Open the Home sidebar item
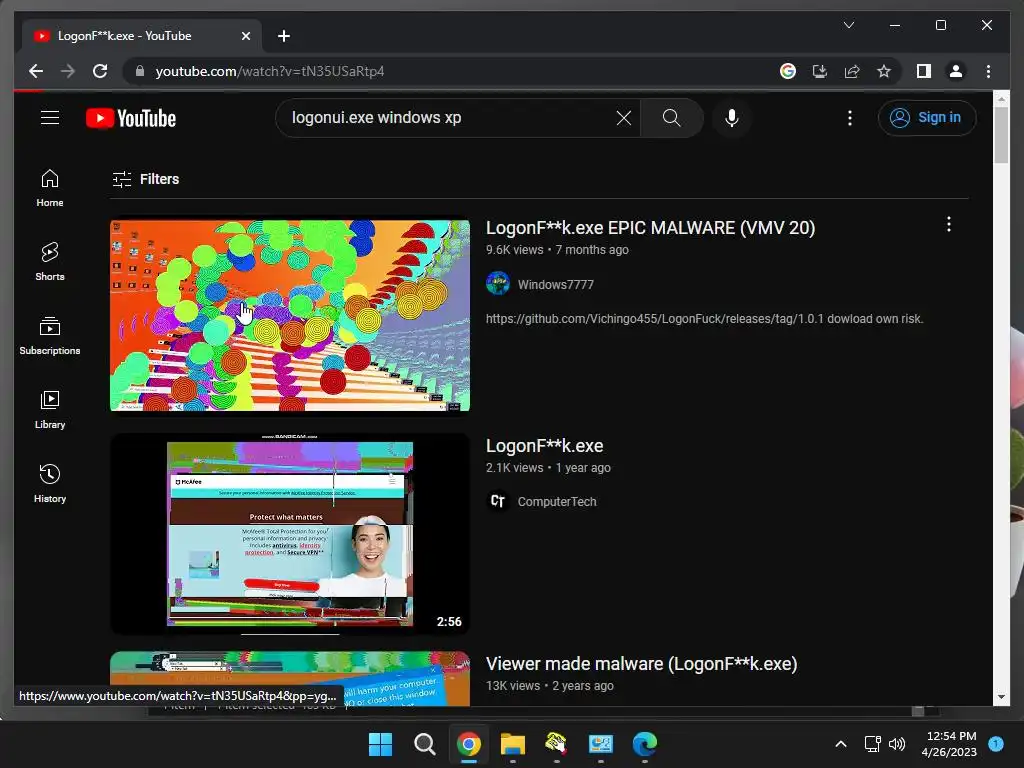The width and height of the screenshot is (1024, 768). (50, 189)
